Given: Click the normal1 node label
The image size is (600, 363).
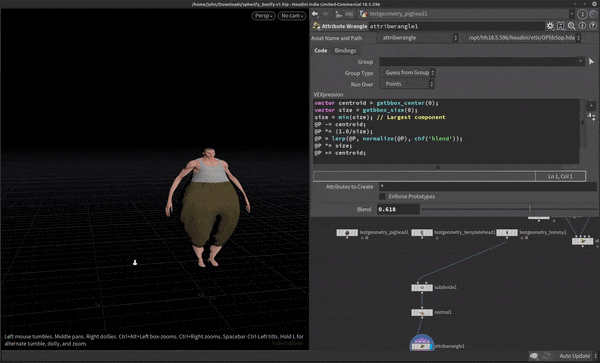Looking at the screenshot, I should (x=443, y=313).
